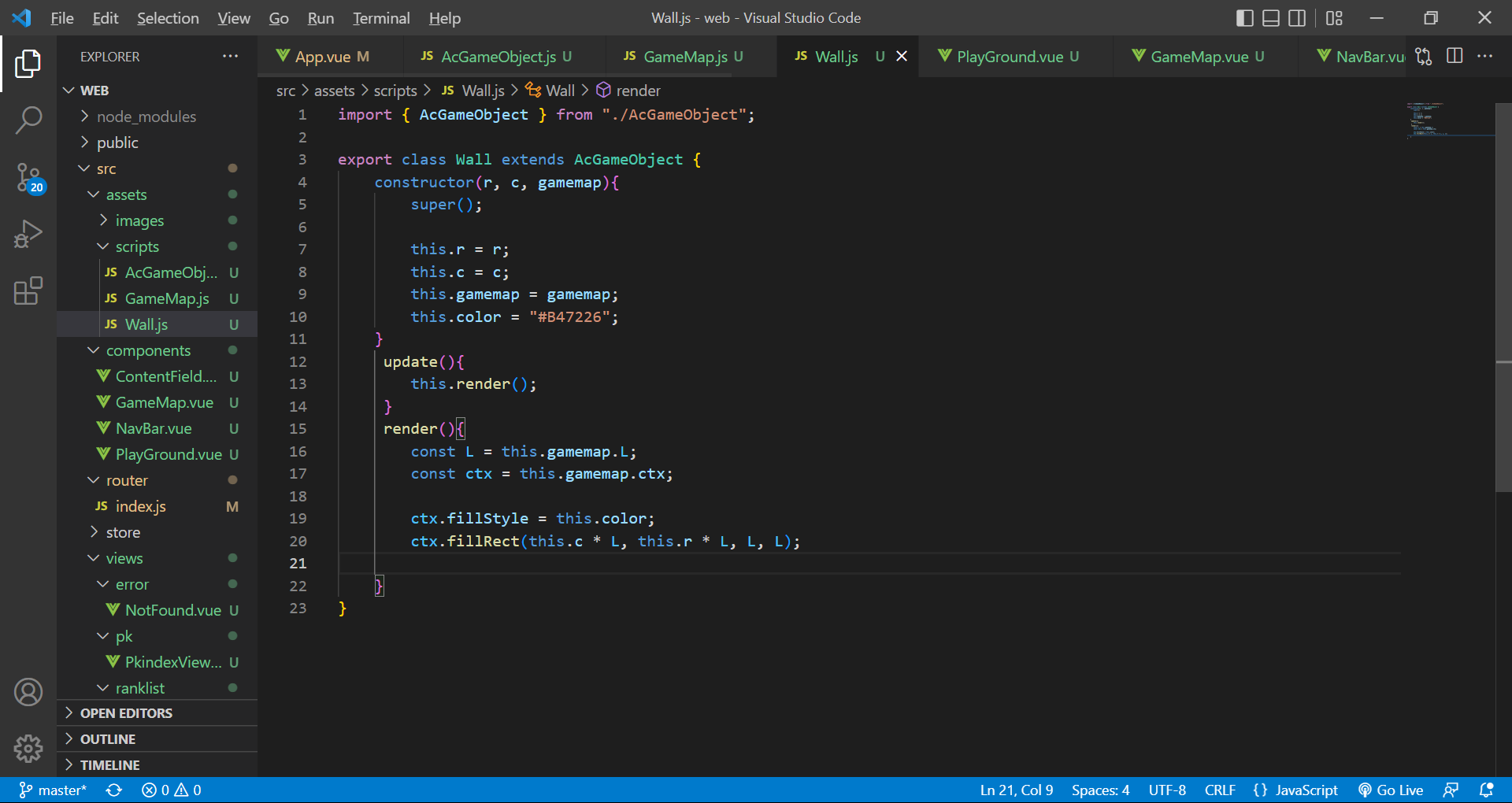Open Source Control view with 20 badge
Image resolution: width=1512 pixels, height=803 pixels.
coord(28,178)
